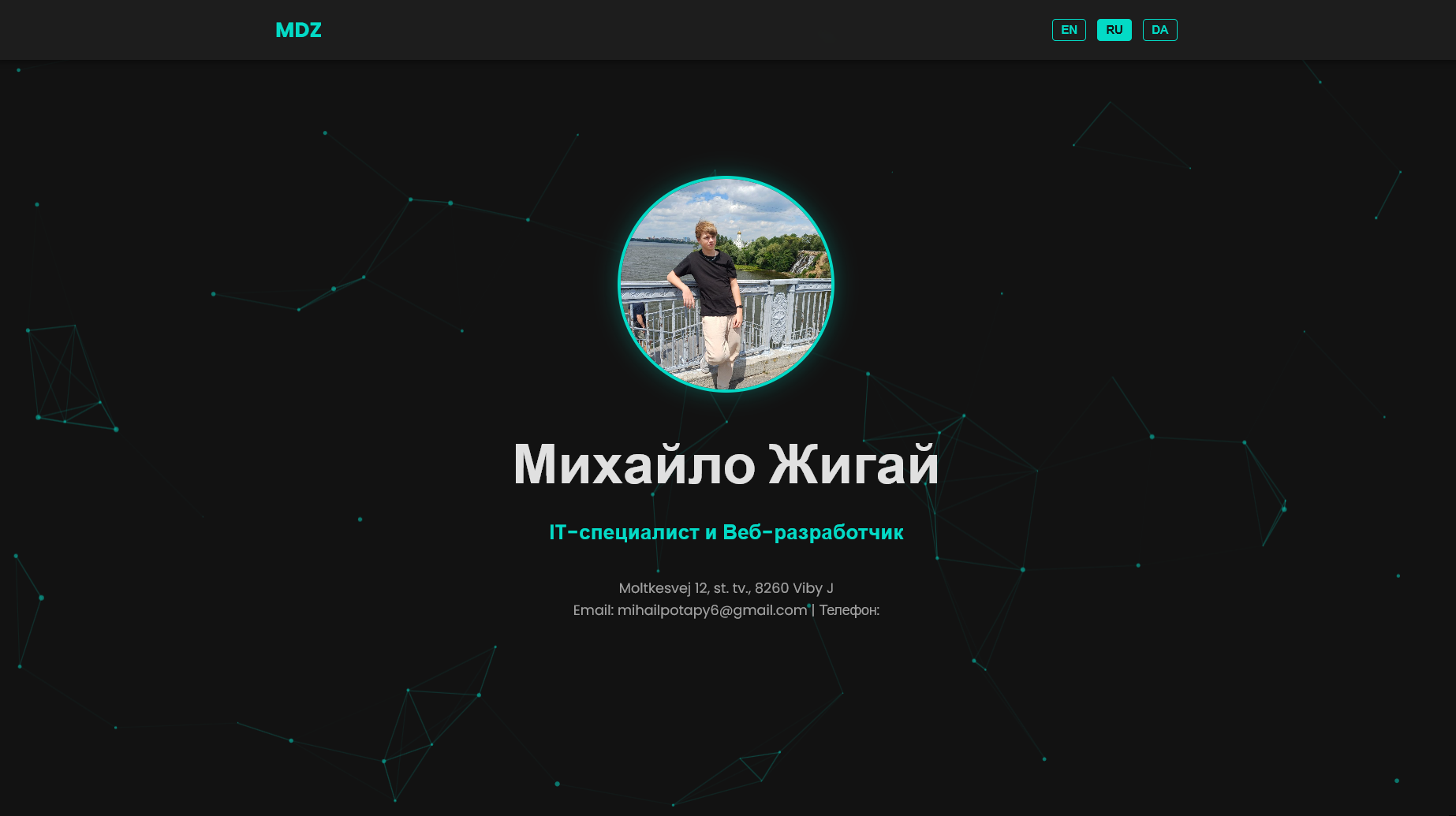Screen dimensions: 1456x816
Task: Click the postal code "8260 Viby J"
Action: point(793,588)
